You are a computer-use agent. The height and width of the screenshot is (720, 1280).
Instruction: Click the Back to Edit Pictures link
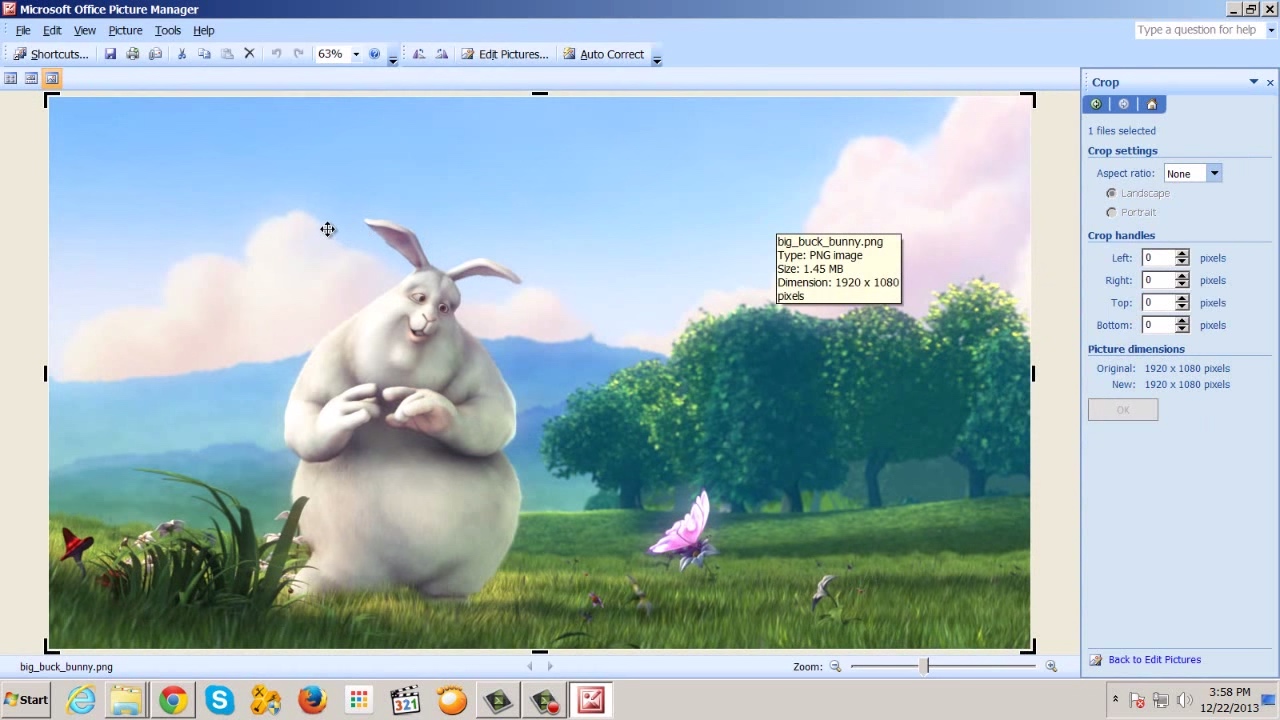[1154, 660]
